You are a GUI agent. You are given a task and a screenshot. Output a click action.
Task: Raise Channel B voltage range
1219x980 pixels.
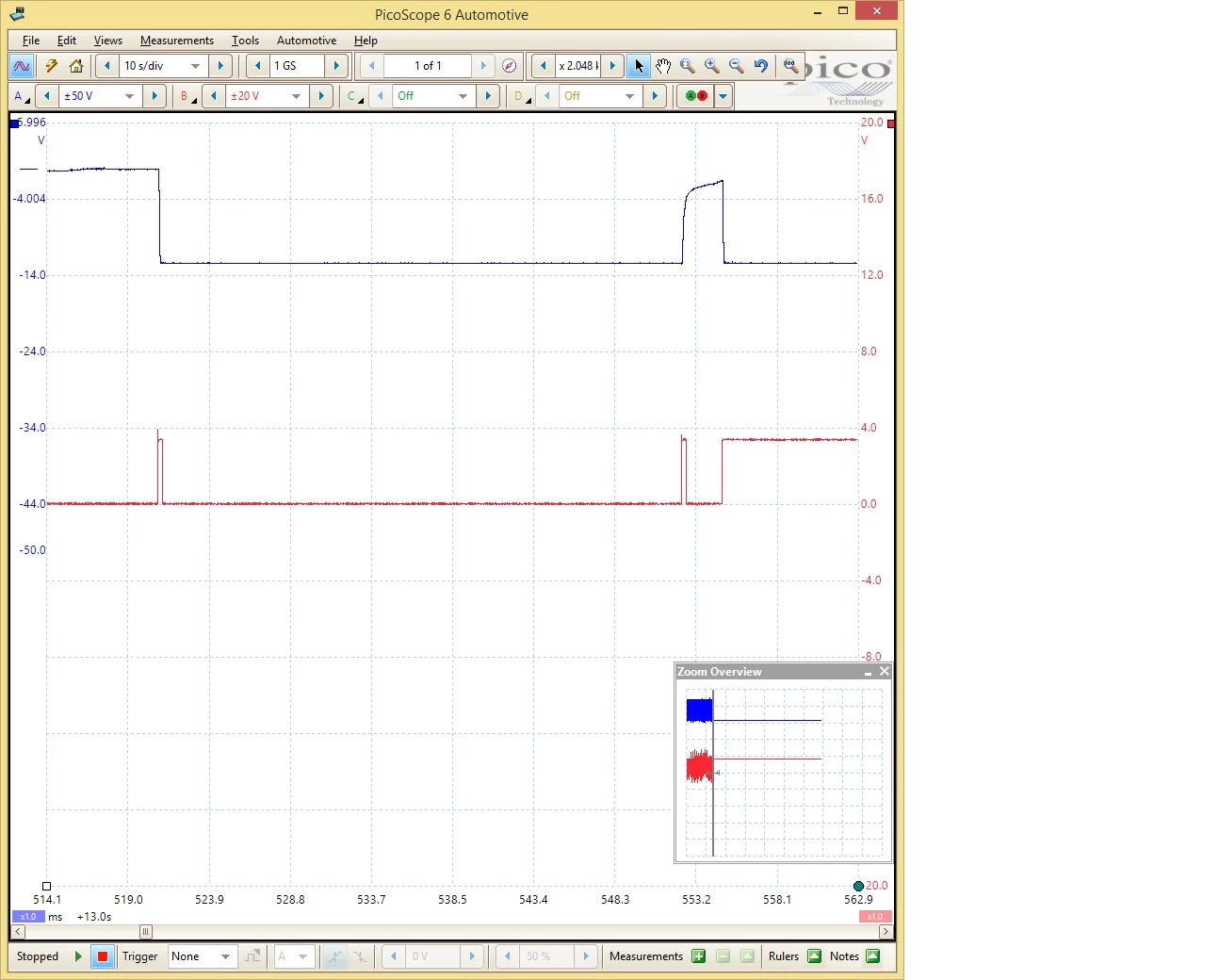(x=321, y=96)
